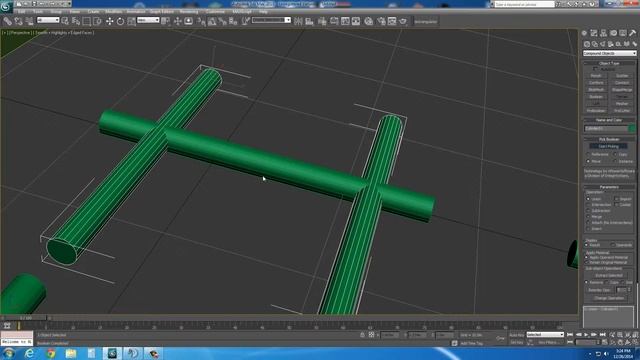Click the time slider handle

pyautogui.click(x=25, y=318)
